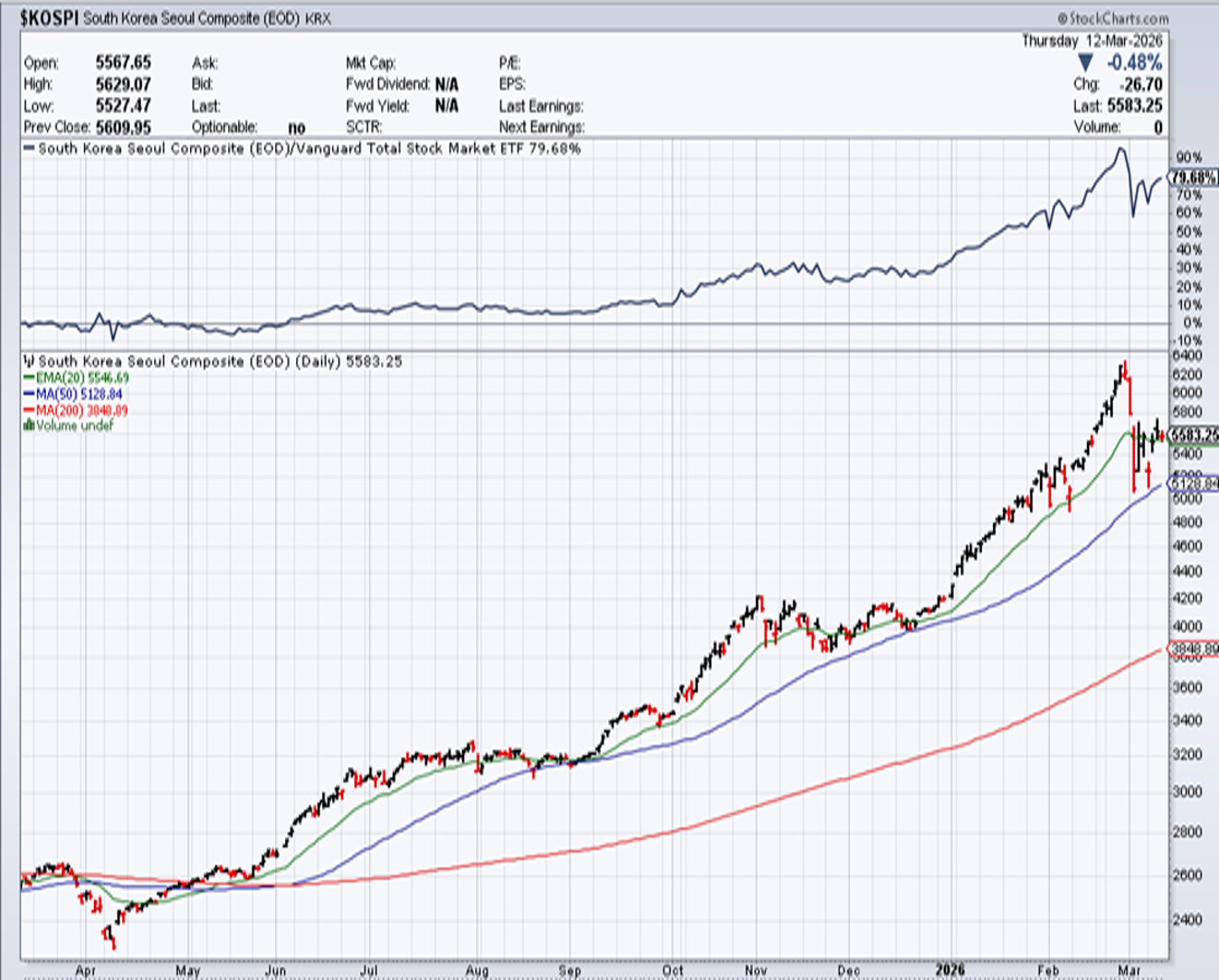Click the Oct label on the time axis
Viewport: 1219px width, 980px height.
[673, 971]
